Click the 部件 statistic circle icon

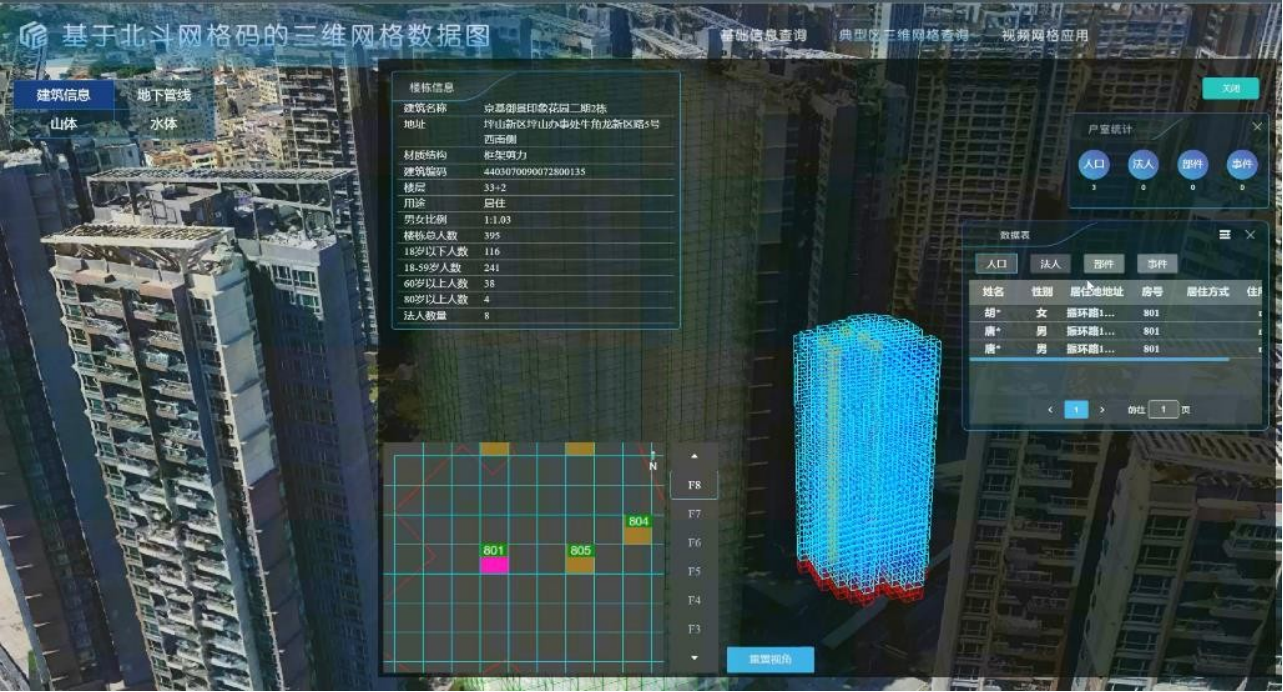(1194, 163)
